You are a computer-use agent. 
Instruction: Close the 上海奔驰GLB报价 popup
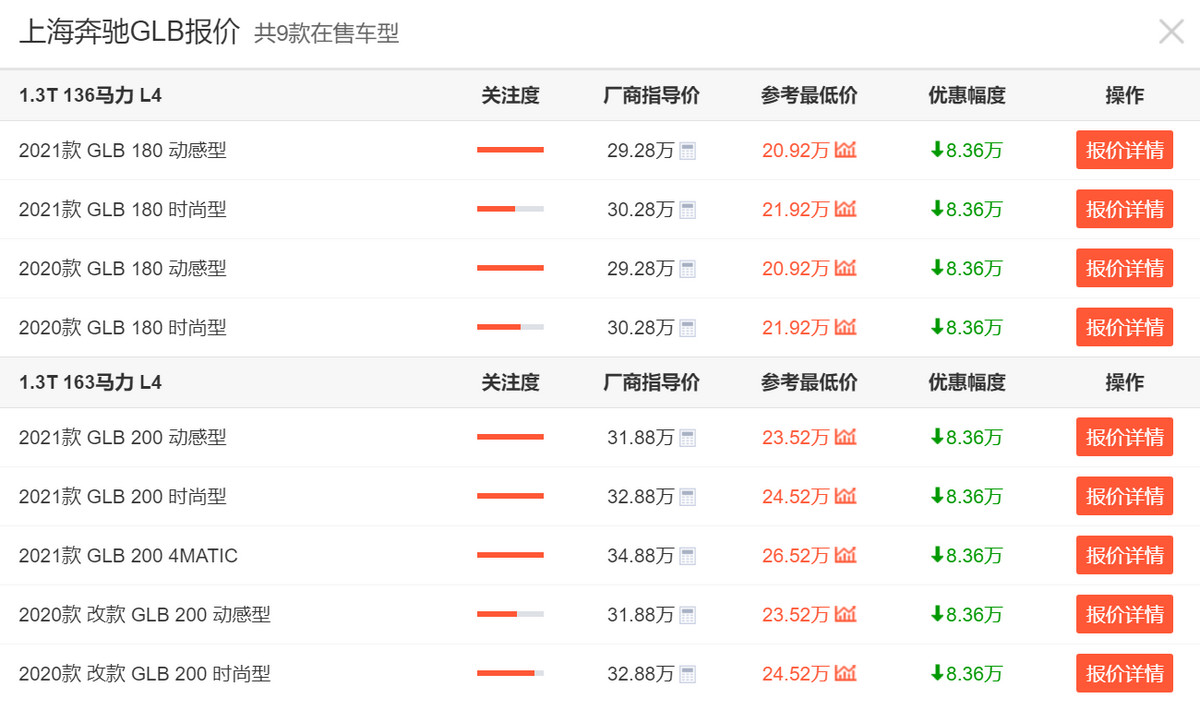point(1171,32)
